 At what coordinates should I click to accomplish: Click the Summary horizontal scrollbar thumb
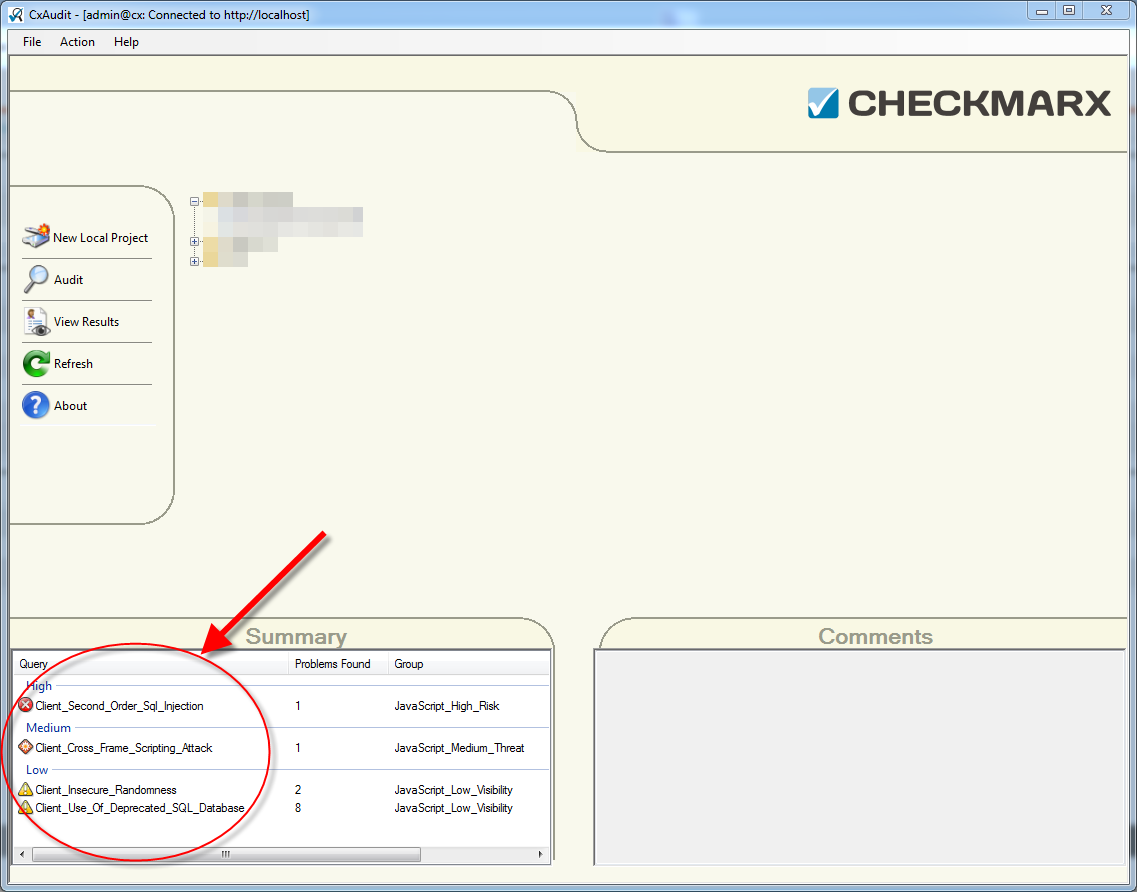coord(226,854)
